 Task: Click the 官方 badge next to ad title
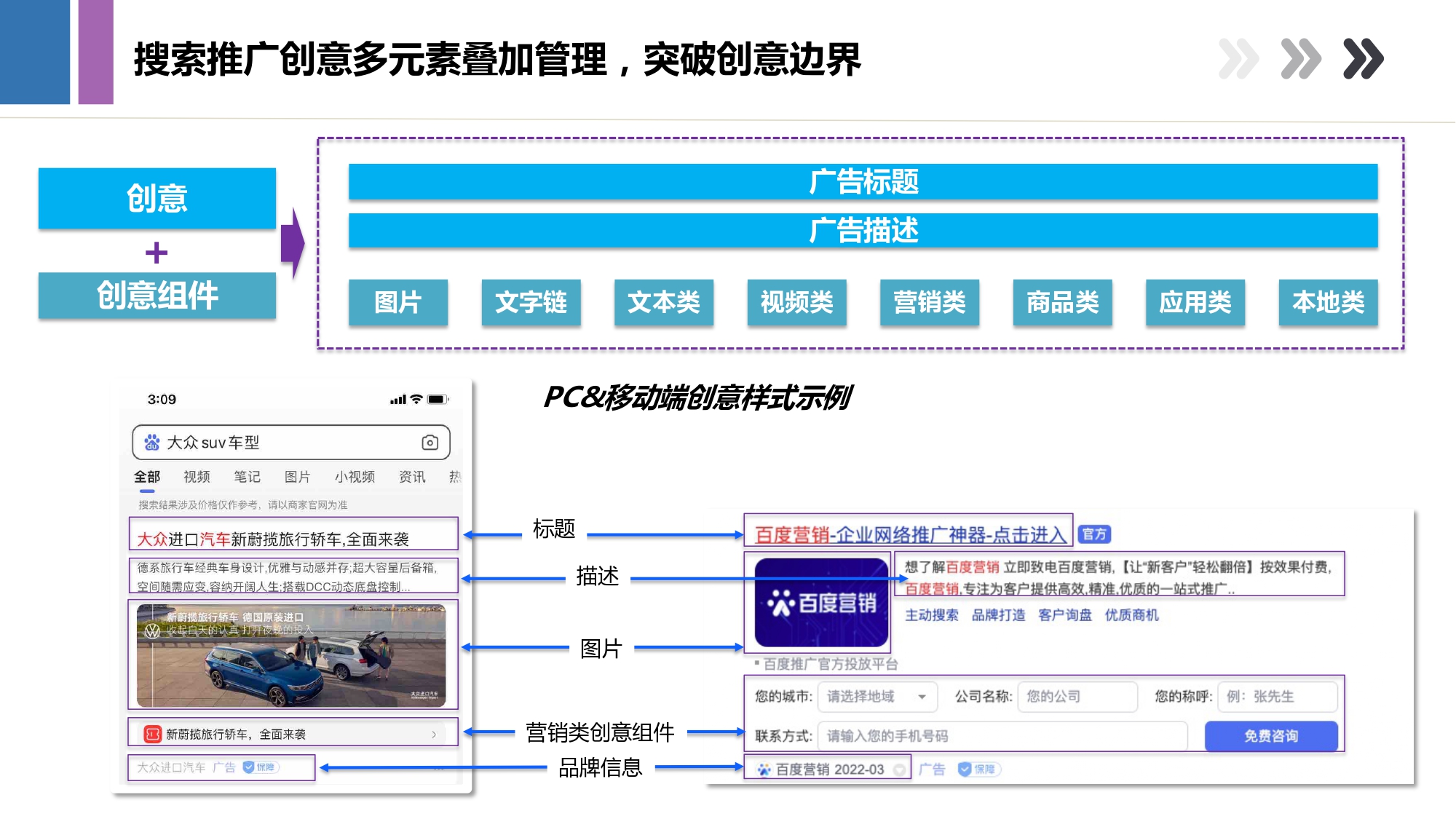pyautogui.click(x=1093, y=534)
